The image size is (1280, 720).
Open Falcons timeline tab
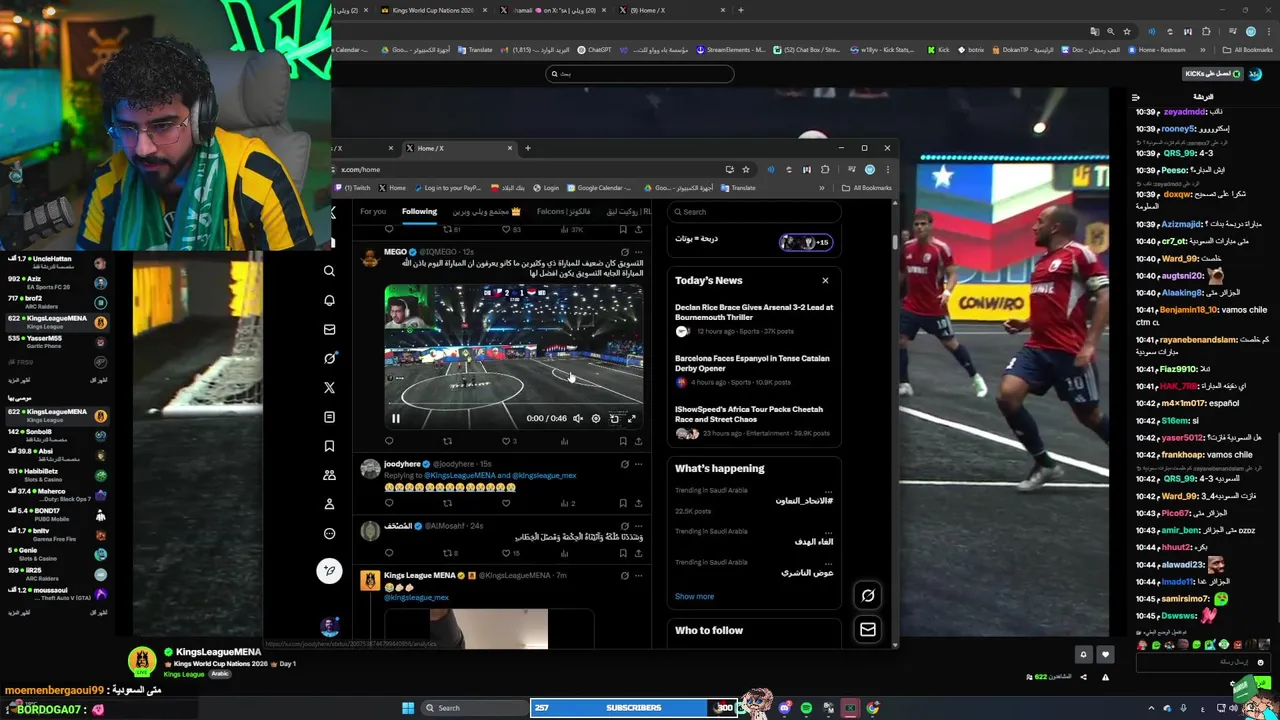click(x=563, y=212)
